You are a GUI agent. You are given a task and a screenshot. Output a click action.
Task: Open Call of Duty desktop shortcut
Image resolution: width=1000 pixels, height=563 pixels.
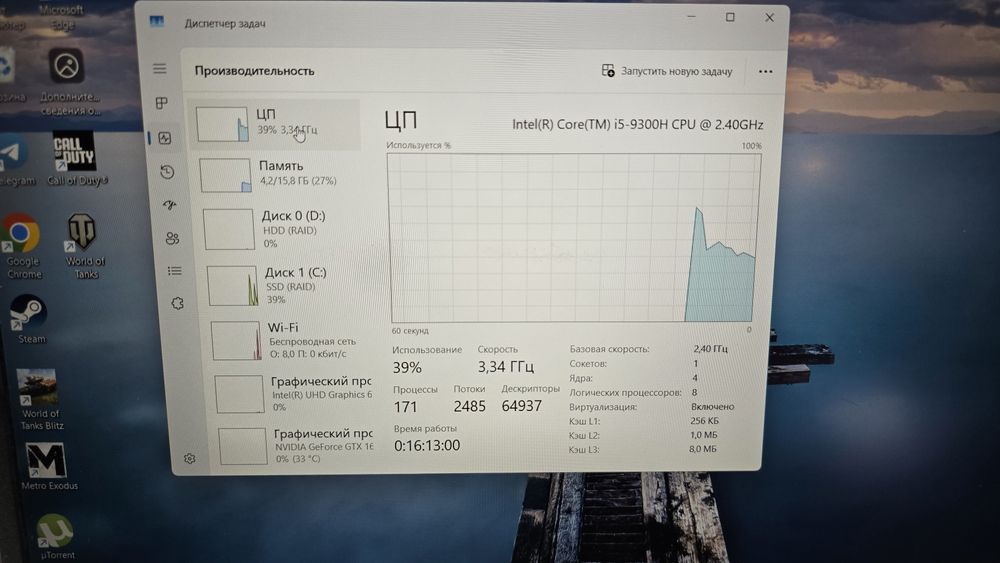(x=76, y=158)
